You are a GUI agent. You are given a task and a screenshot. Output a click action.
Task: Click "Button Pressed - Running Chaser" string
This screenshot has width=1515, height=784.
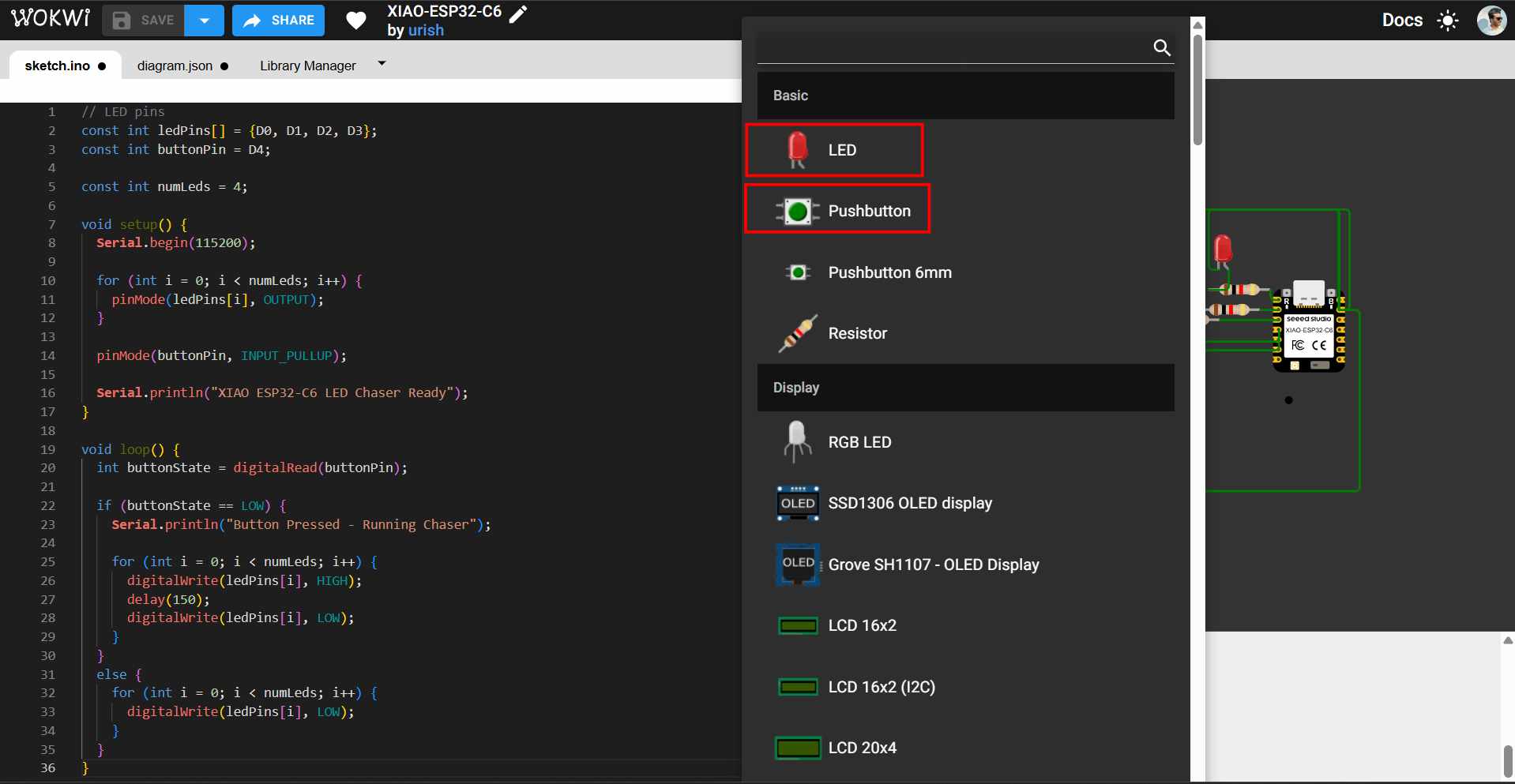tap(351, 524)
